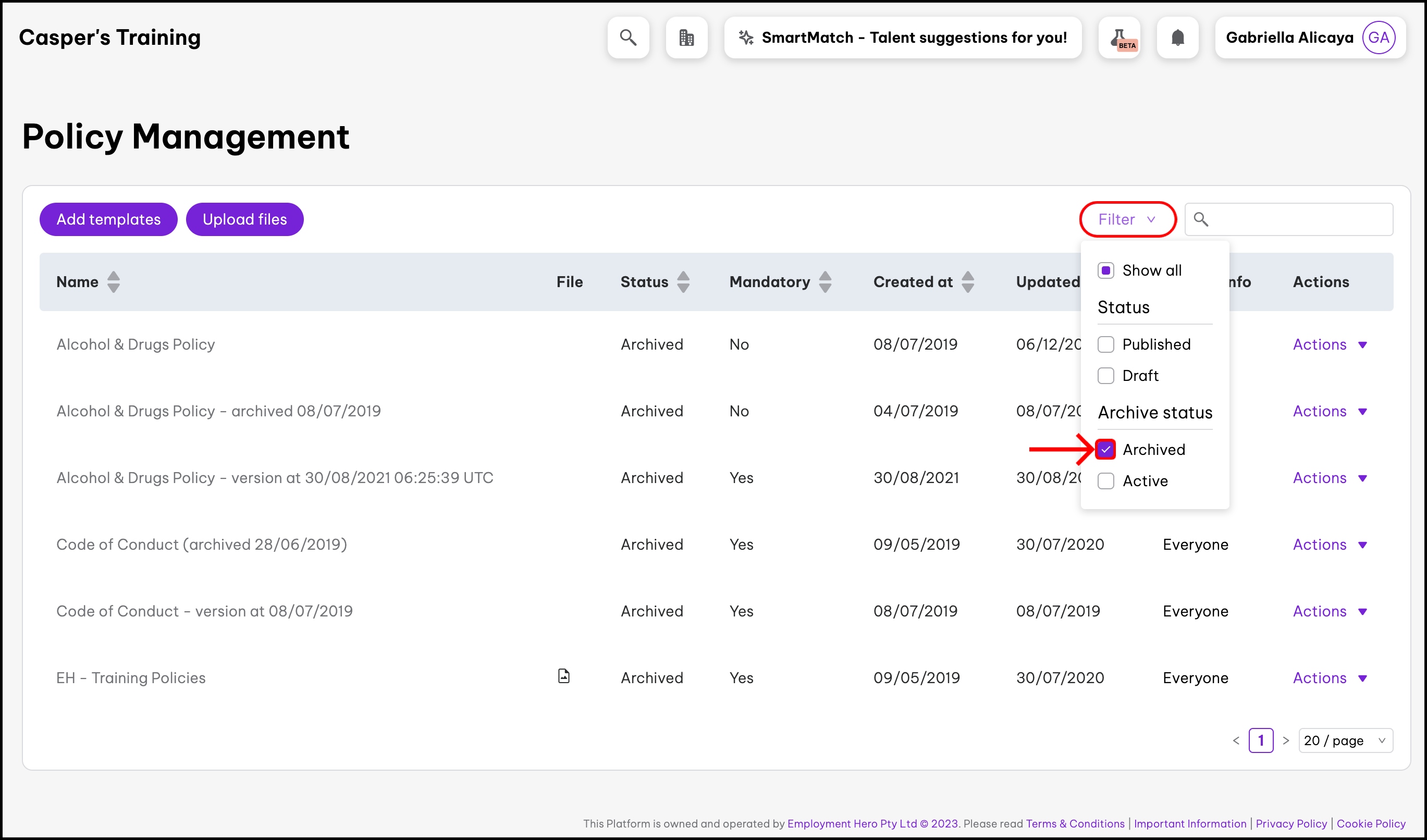Collapse the Filter dropdown
The image size is (1427, 840).
[x=1127, y=219]
